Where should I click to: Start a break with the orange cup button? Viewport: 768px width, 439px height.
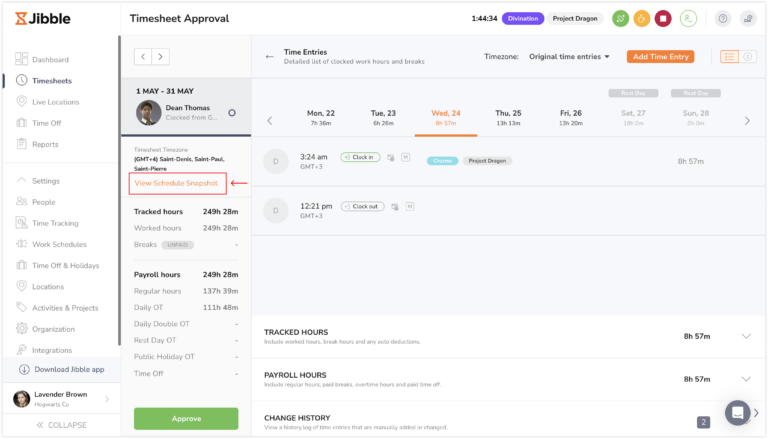(642, 19)
